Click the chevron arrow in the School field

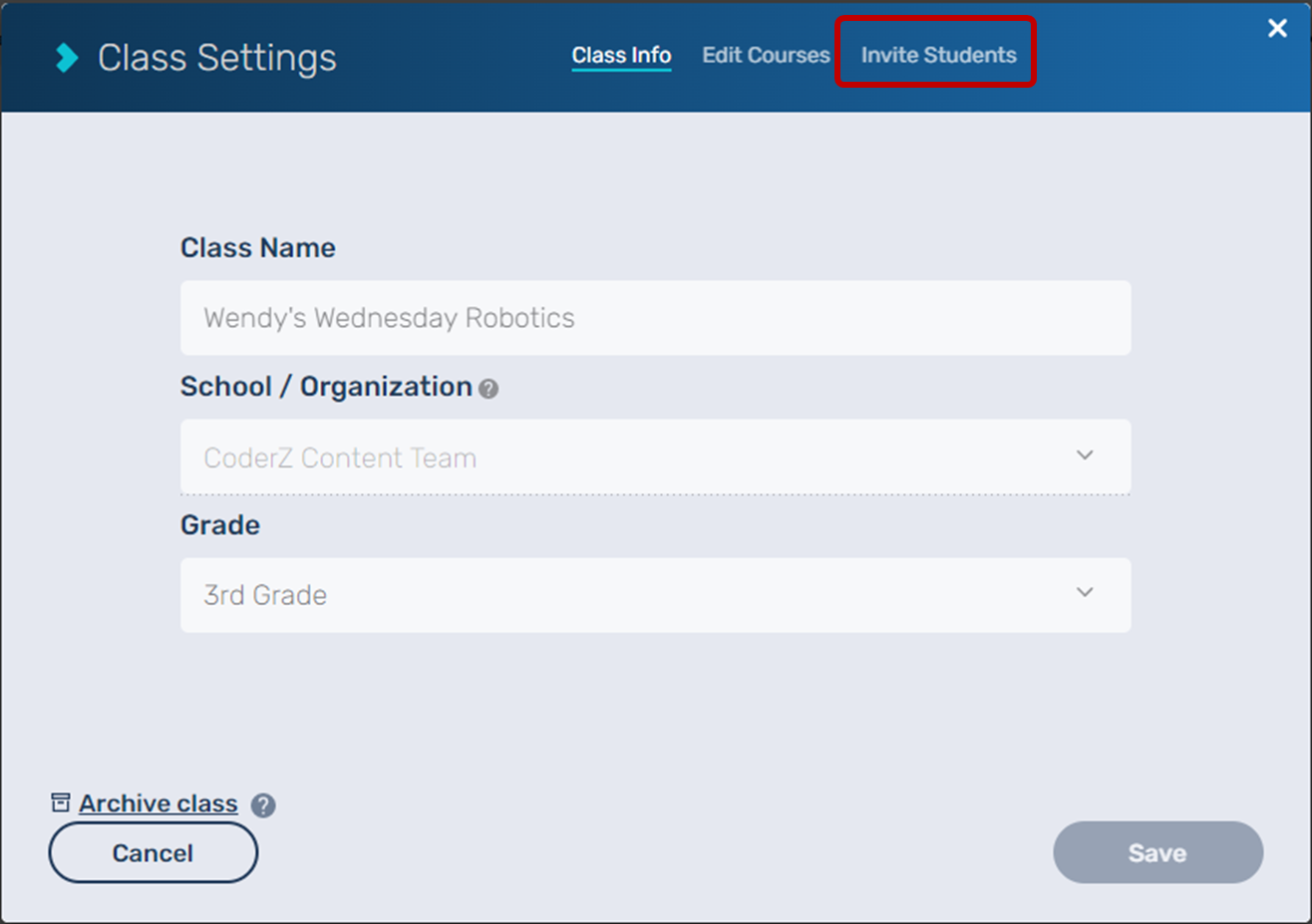1085,456
